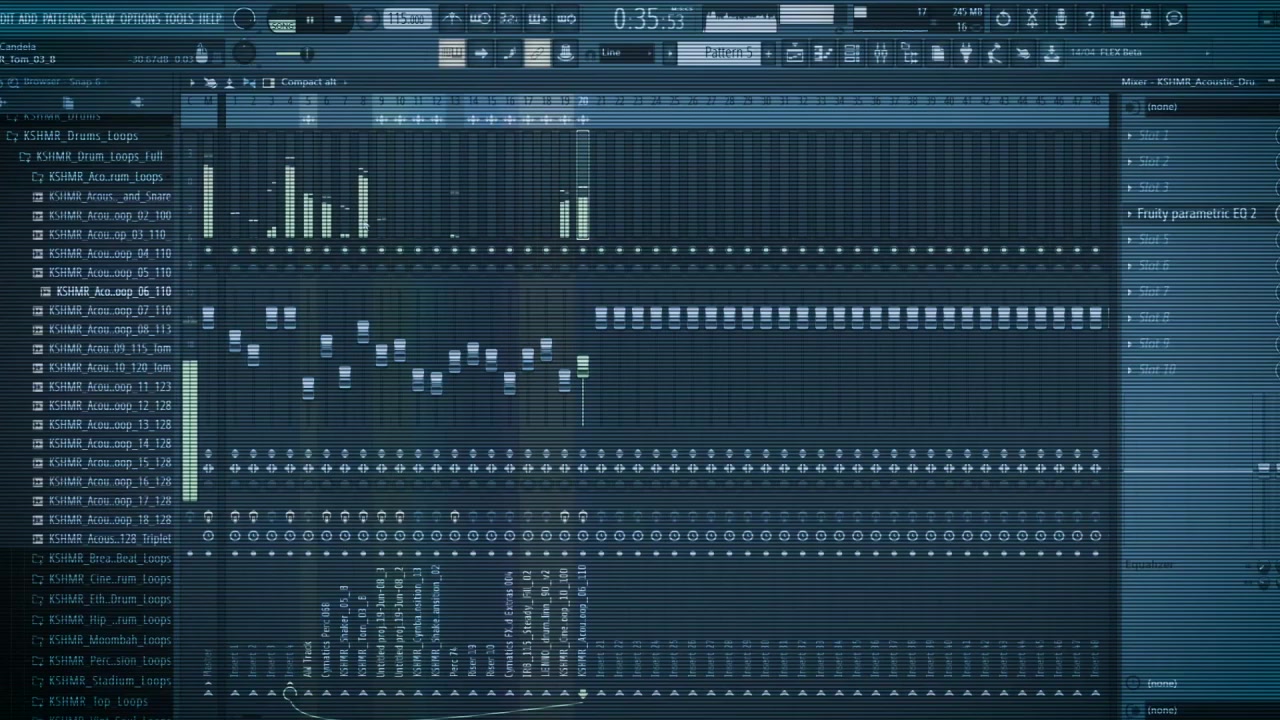Open Slot 1 dropdown arrow in mixer
Image resolution: width=1280 pixels, height=720 pixels.
[1130, 135]
